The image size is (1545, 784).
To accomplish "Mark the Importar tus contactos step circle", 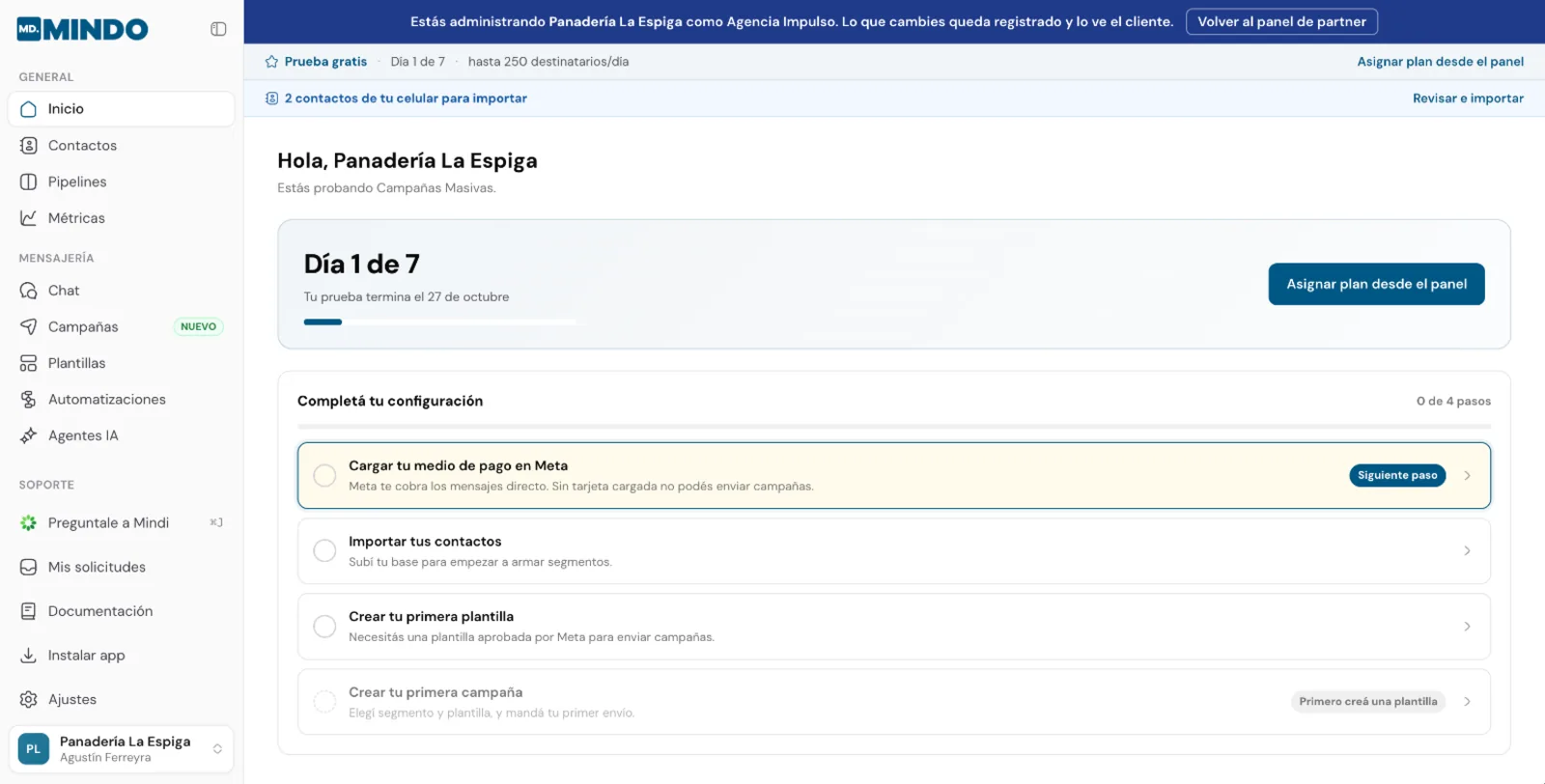I will tap(324, 550).
